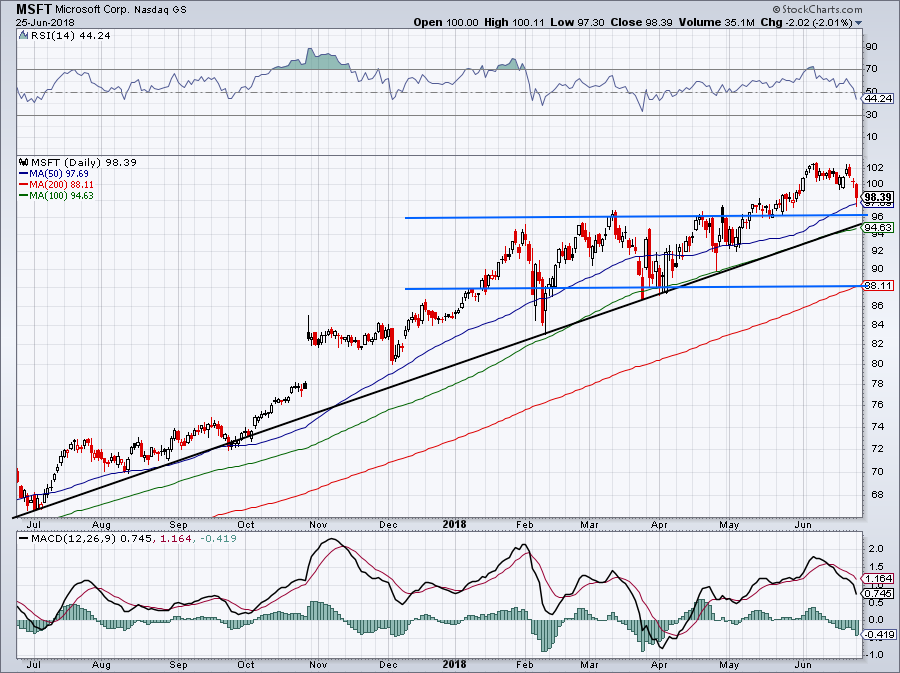This screenshot has height=673, width=900.
Task: Click the Jul label under the MACD panel
Action: click(x=33, y=665)
